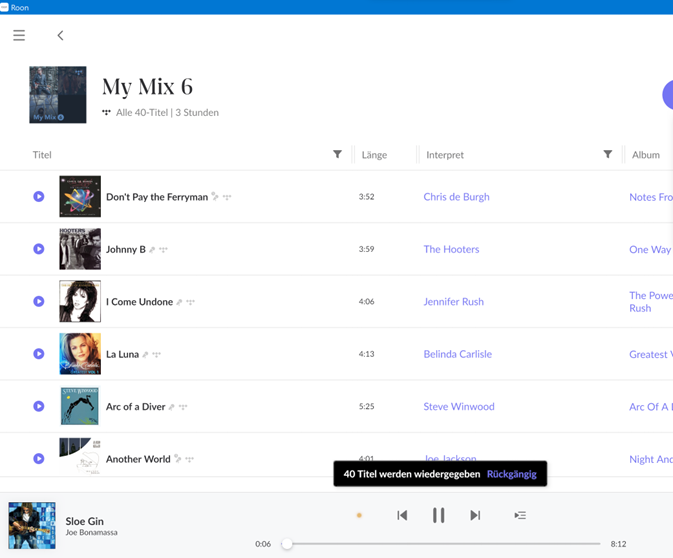Click the Tidal icon beside Johnny B

tap(164, 249)
